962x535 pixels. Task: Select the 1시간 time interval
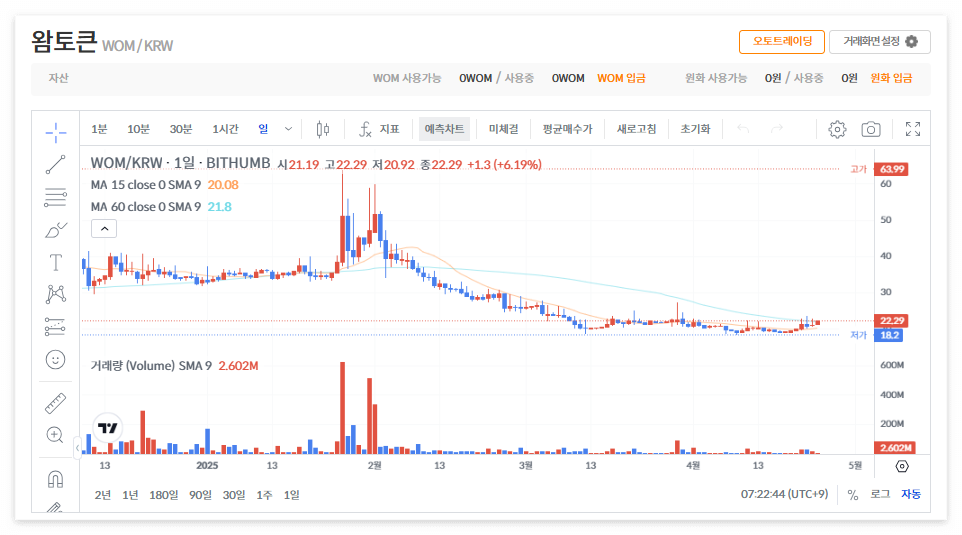tap(225, 129)
